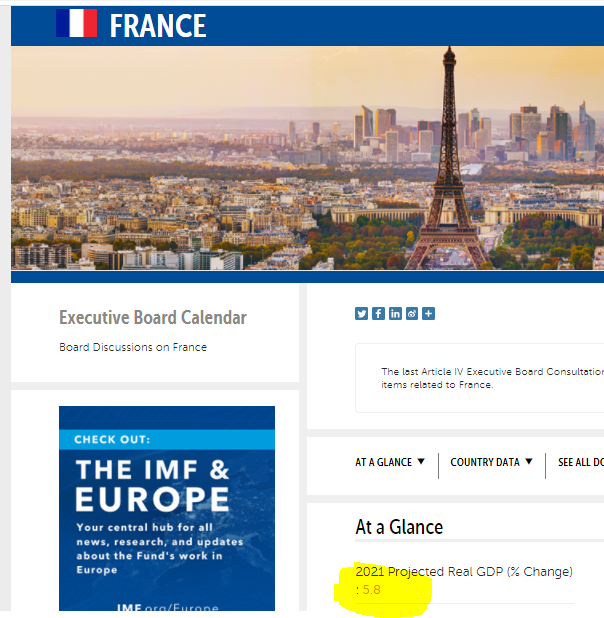Image resolution: width=604 pixels, height=618 pixels.
Task: Click the French flag icon
Action: [76, 24]
